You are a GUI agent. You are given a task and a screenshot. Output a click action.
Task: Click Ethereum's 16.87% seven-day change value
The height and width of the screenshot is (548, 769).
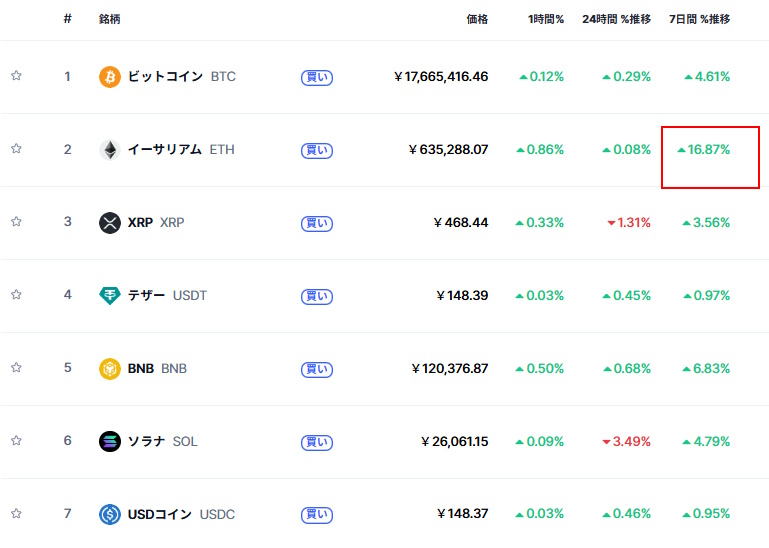703,150
